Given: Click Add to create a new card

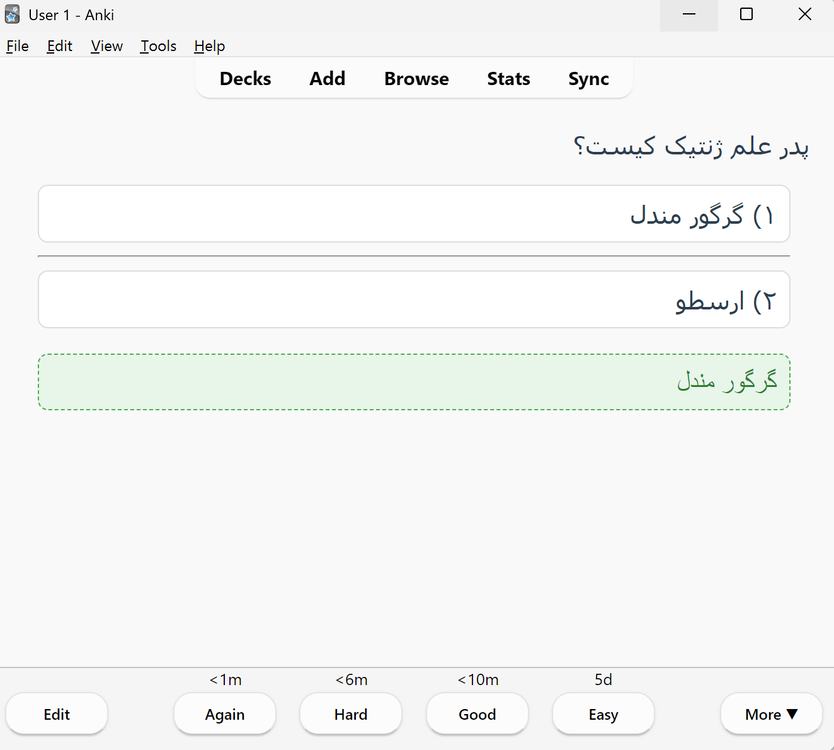Looking at the screenshot, I should (x=328, y=79).
